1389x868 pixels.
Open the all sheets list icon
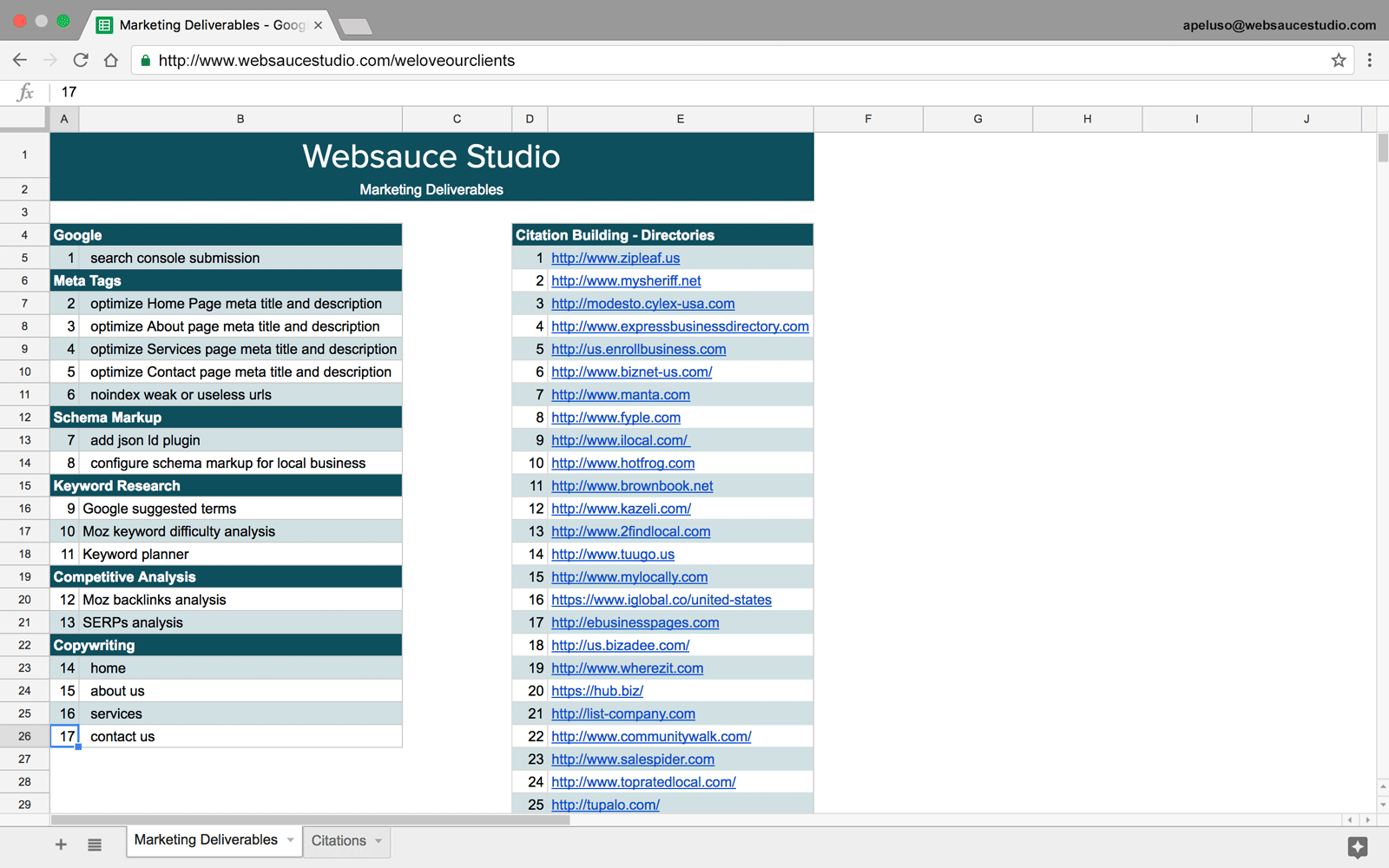coord(95,845)
